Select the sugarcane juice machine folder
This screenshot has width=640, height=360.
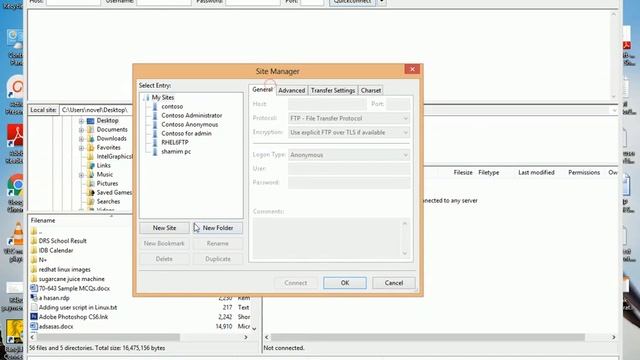pos(71,279)
